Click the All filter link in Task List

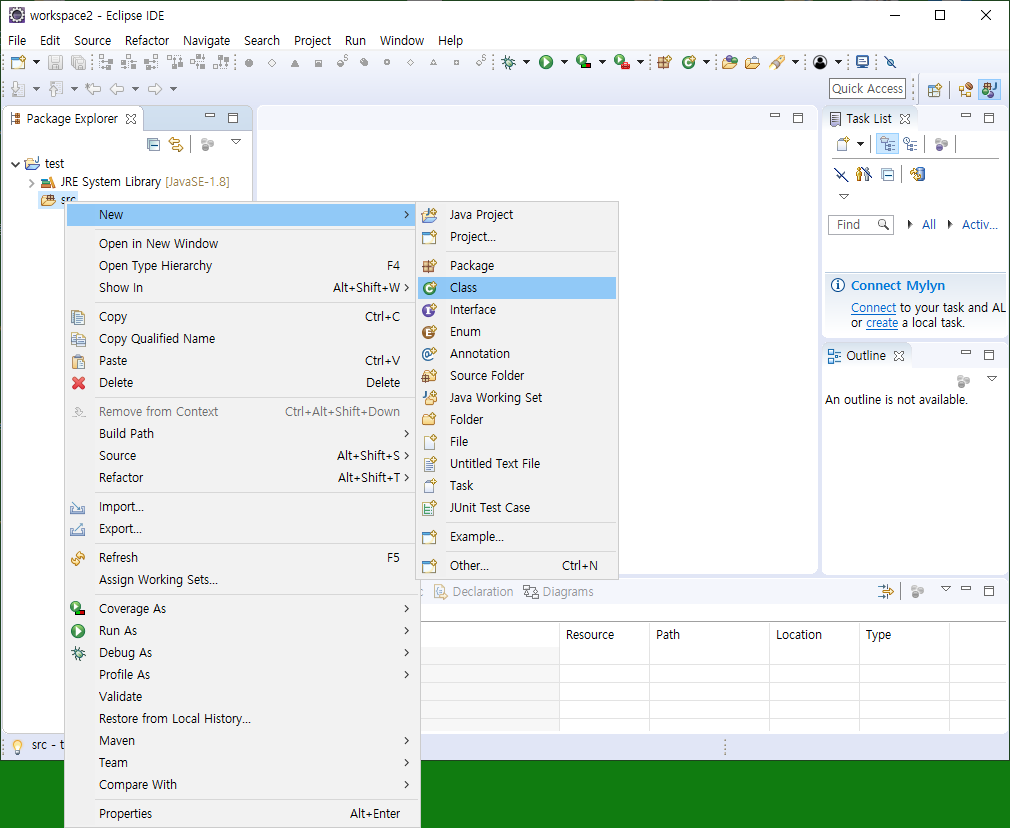(x=929, y=225)
